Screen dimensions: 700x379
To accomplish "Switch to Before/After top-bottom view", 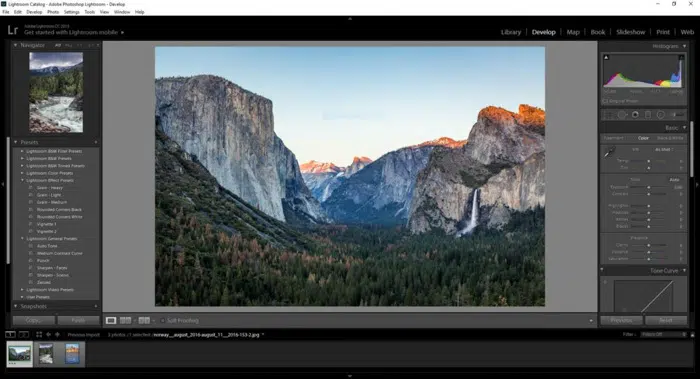I will 144,321.
